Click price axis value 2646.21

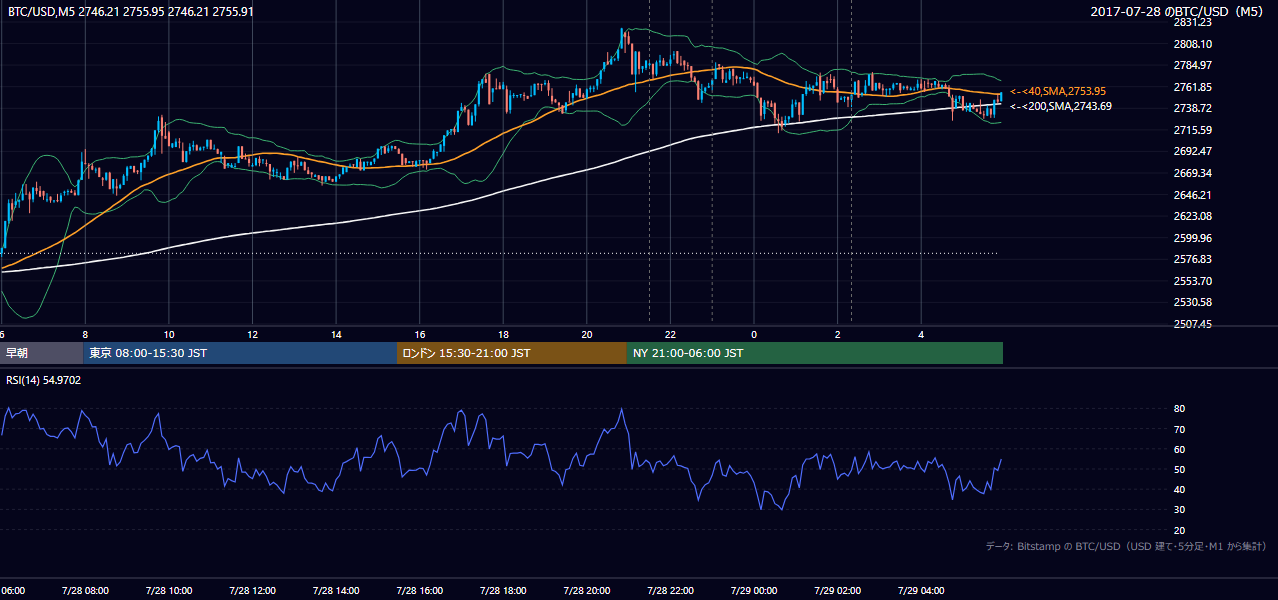[x=1193, y=195]
